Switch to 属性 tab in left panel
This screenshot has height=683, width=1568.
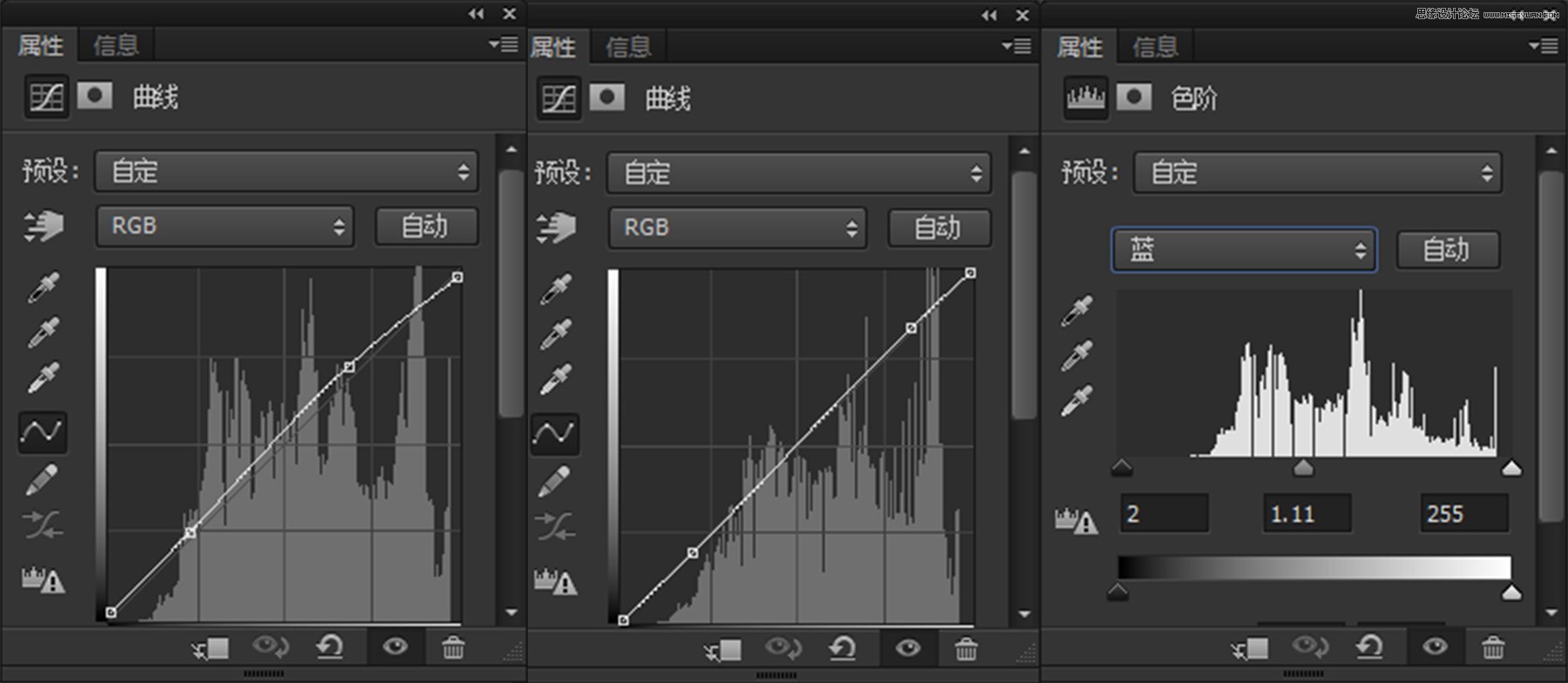pos(40,44)
